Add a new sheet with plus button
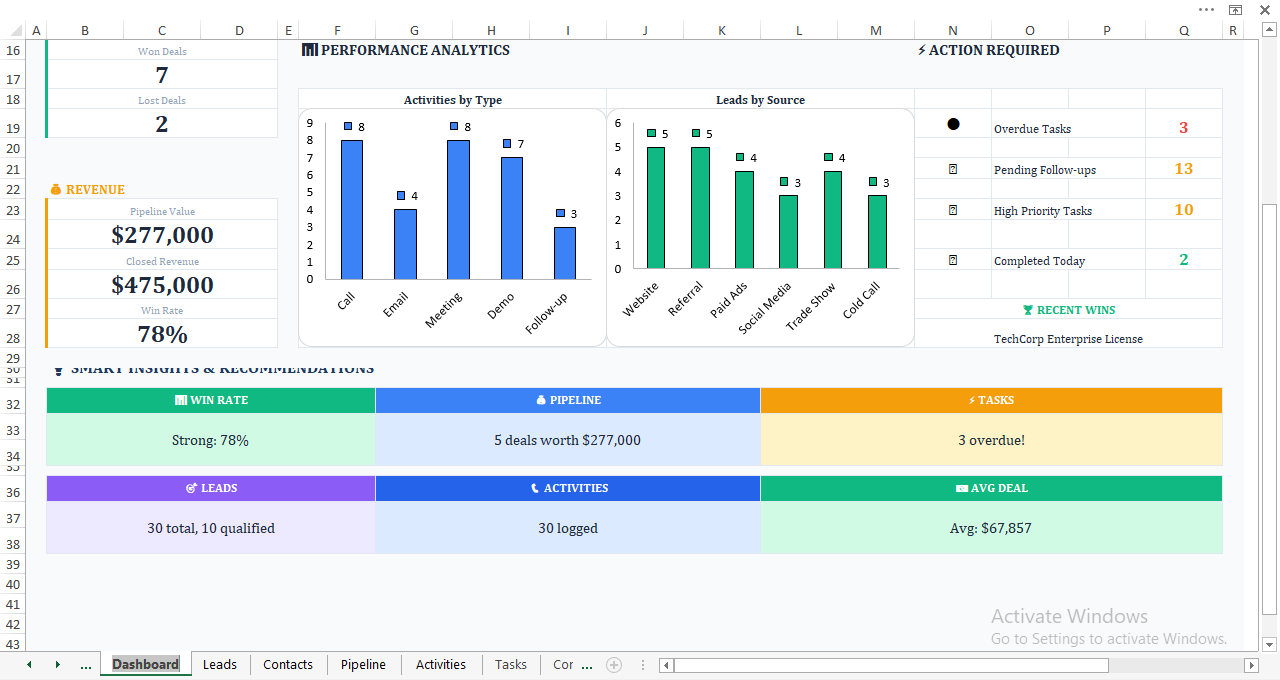The image size is (1280, 680). pos(614,665)
